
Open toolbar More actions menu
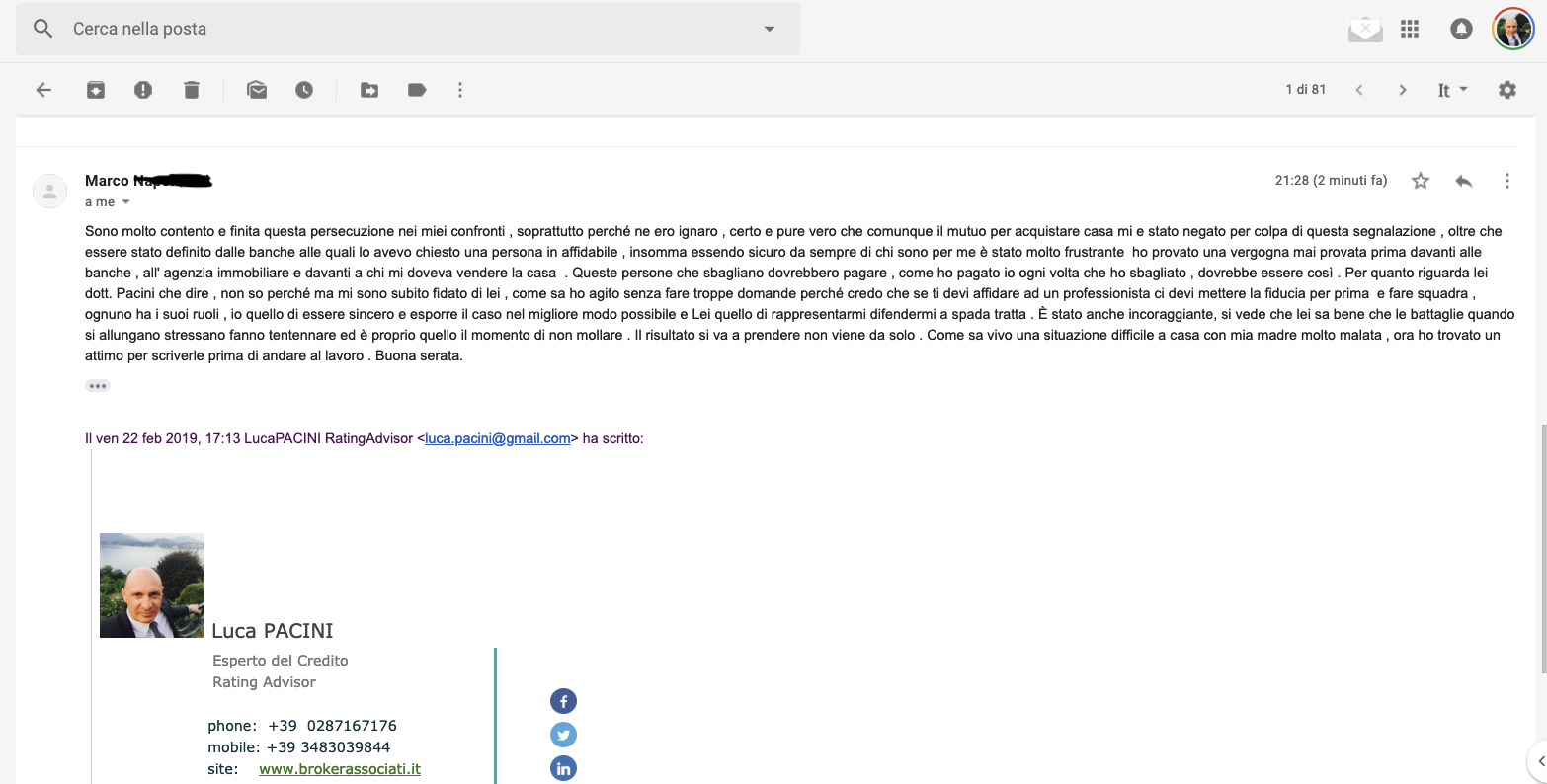click(460, 90)
